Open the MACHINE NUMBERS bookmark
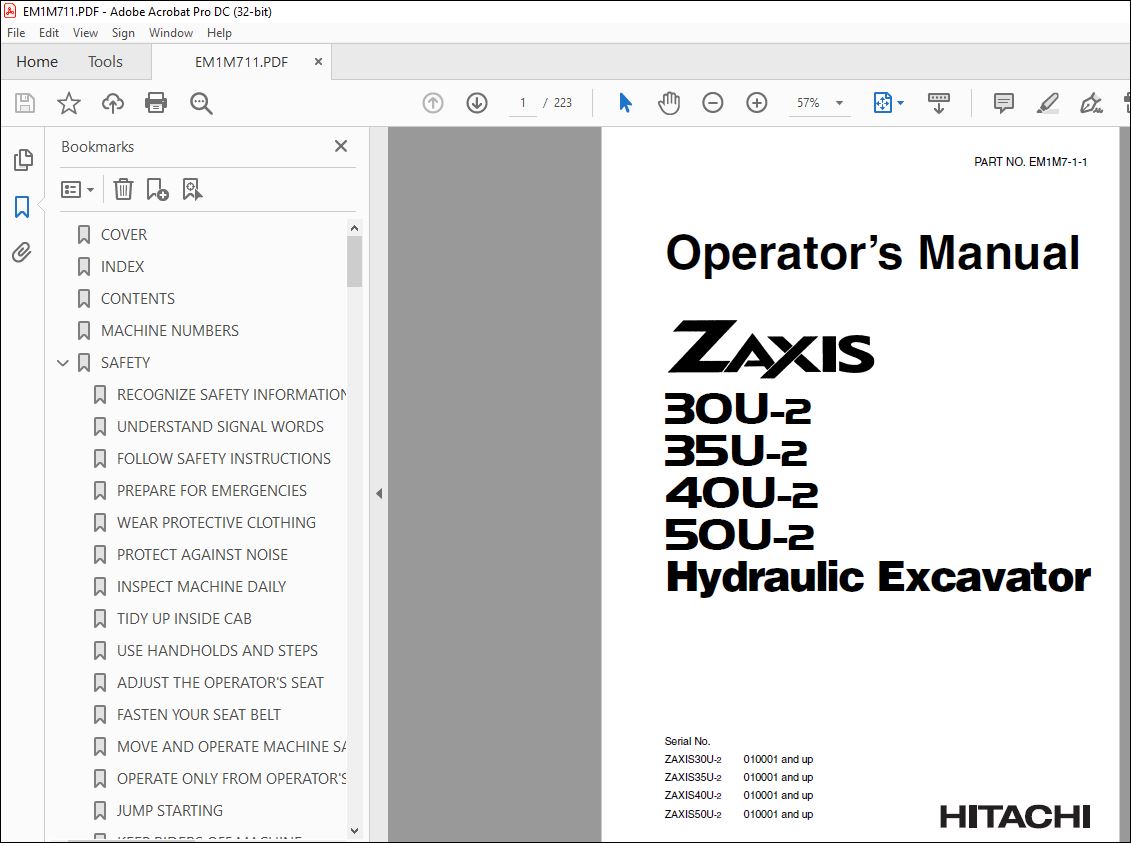Screen dimensions: 1131x843 [x=170, y=330]
